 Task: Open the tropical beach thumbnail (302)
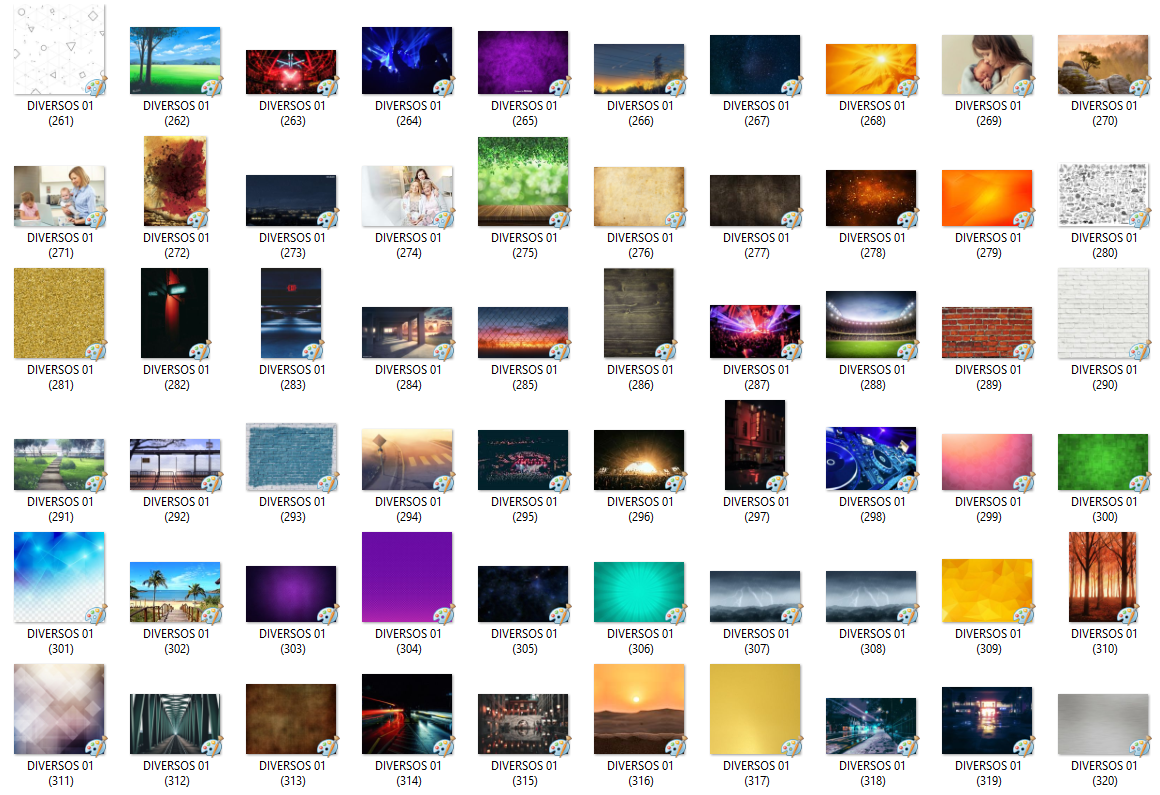[x=175, y=592]
